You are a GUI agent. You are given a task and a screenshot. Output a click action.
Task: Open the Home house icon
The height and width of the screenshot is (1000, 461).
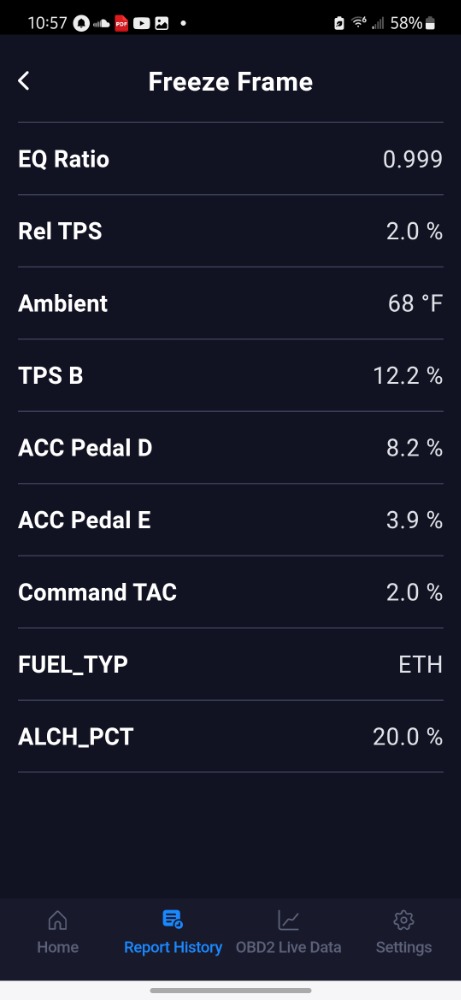point(57,920)
